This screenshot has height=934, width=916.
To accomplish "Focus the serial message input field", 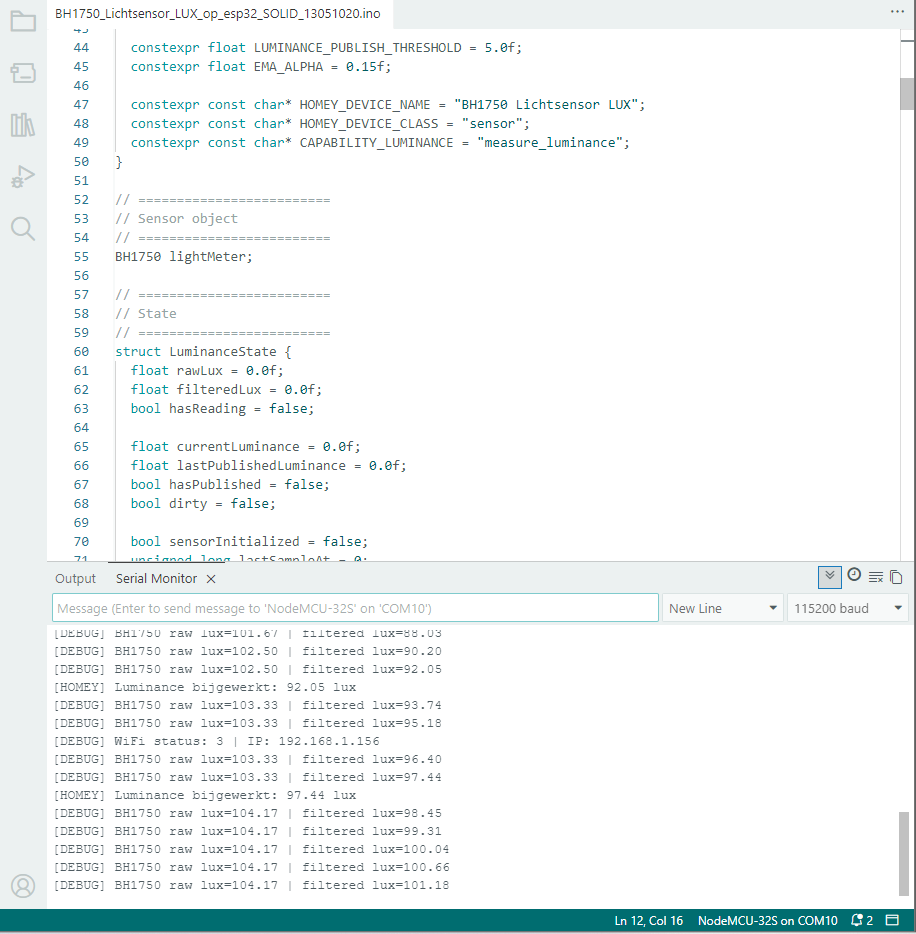I will 356,608.
